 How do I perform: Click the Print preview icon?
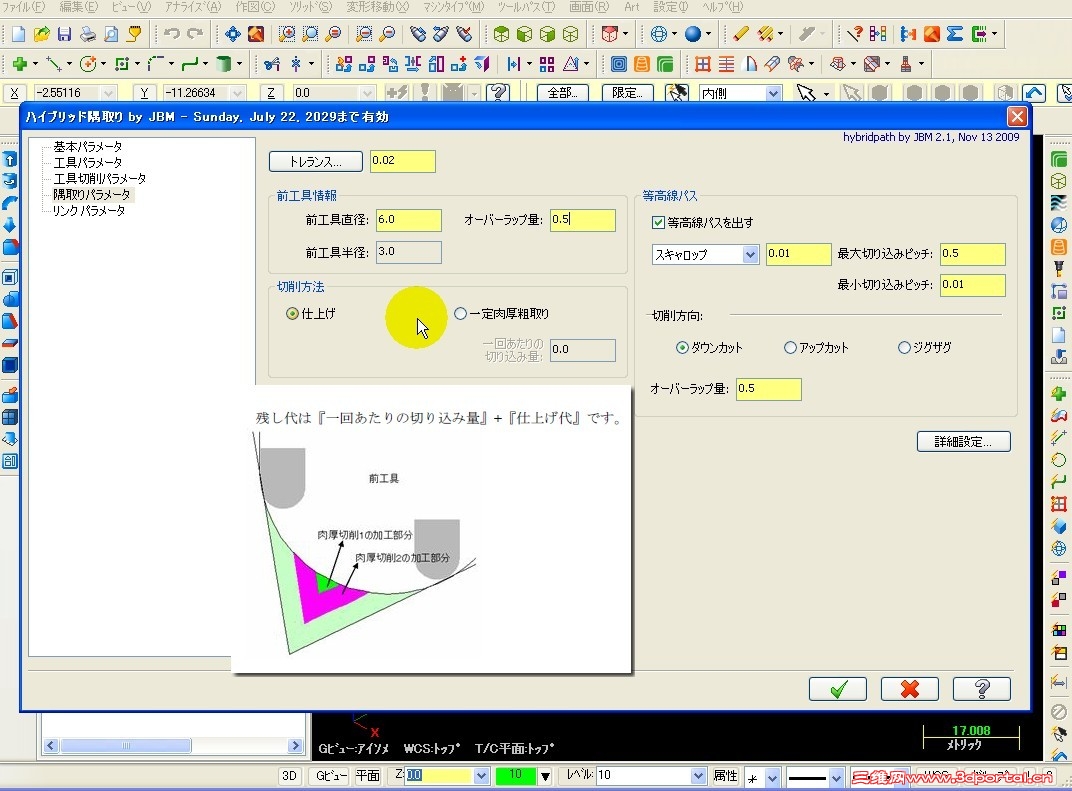coord(110,33)
